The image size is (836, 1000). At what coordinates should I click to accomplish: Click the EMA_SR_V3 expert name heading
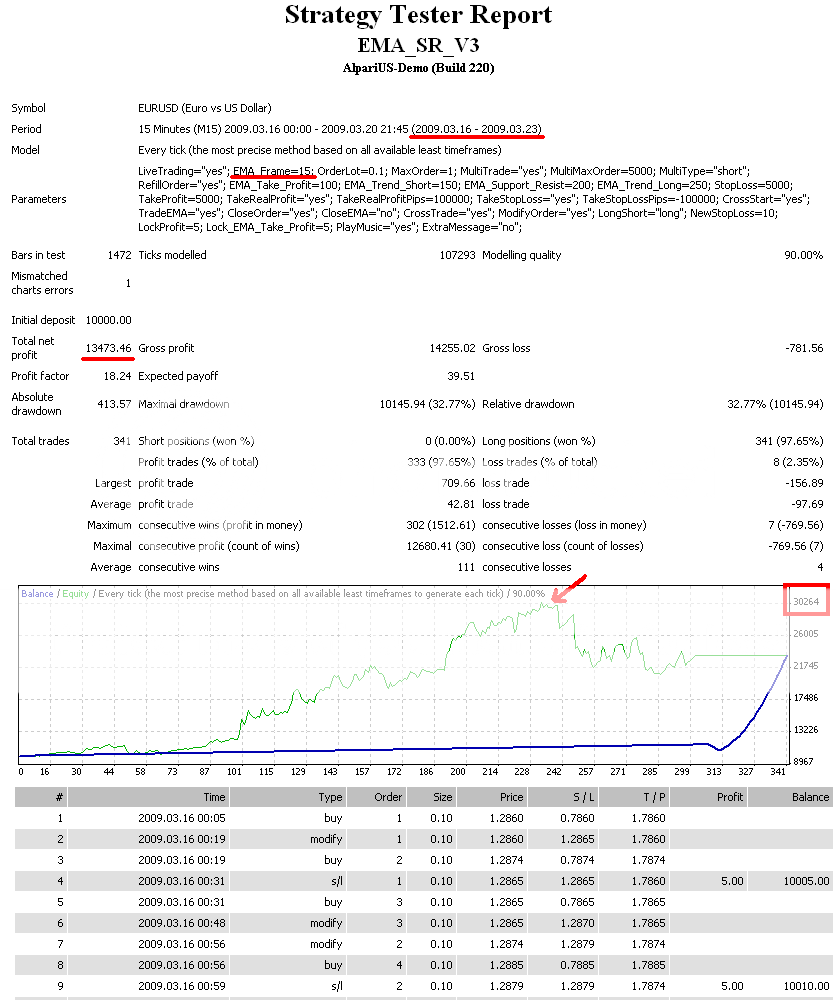[x=417, y=46]
